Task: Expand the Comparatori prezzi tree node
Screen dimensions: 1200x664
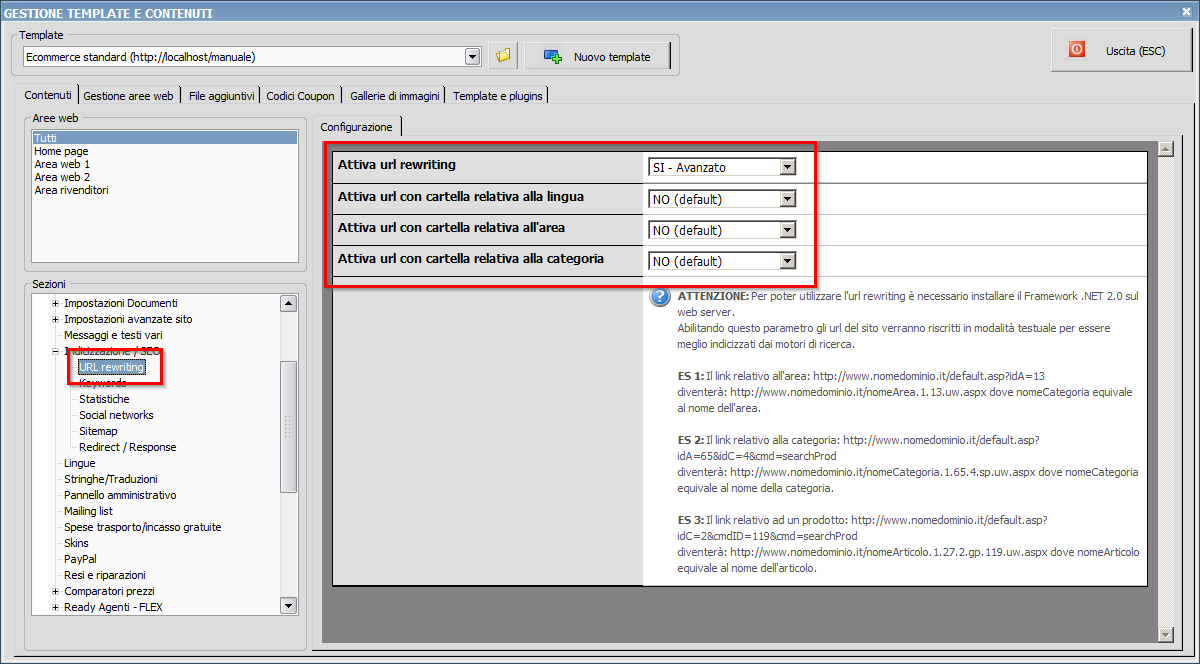Action: coord(56,591)
